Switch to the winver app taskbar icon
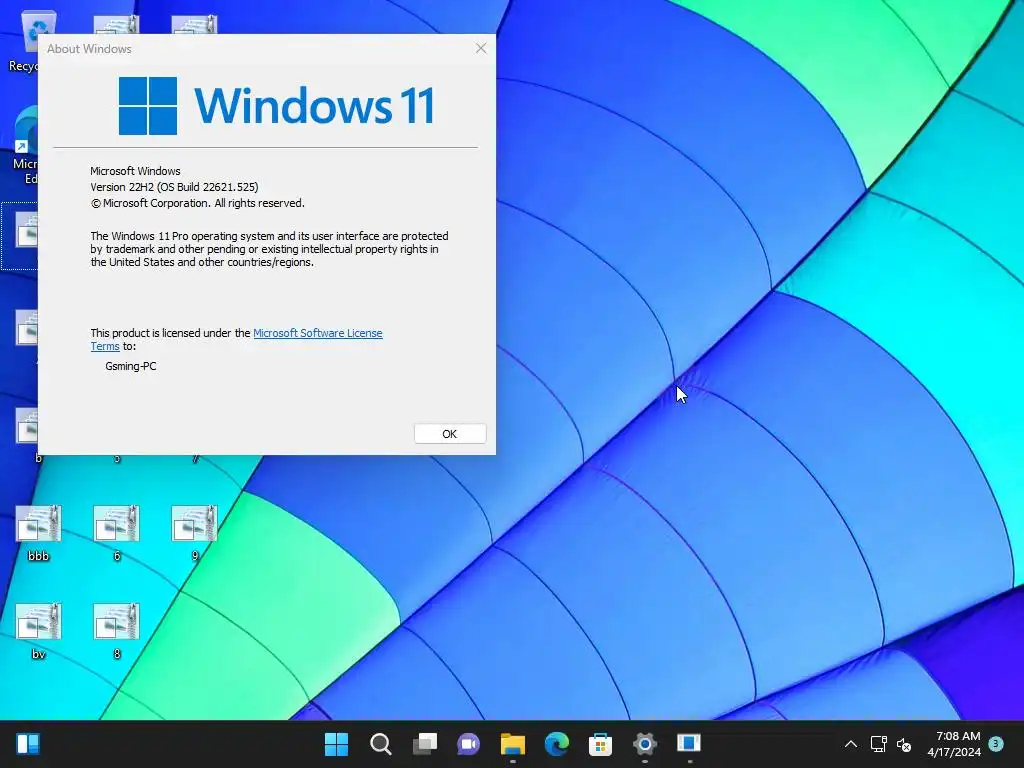1024x768 pixels. (x=688, y=744)
